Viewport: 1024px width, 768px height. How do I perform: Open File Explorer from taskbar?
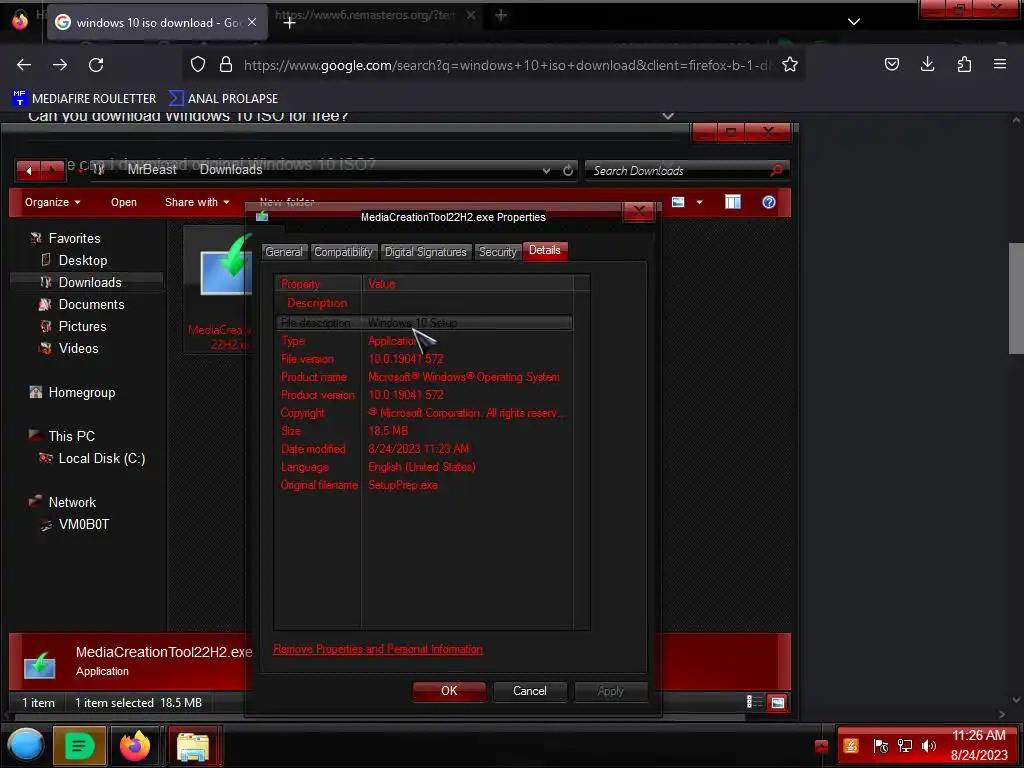tap(193, 746)
